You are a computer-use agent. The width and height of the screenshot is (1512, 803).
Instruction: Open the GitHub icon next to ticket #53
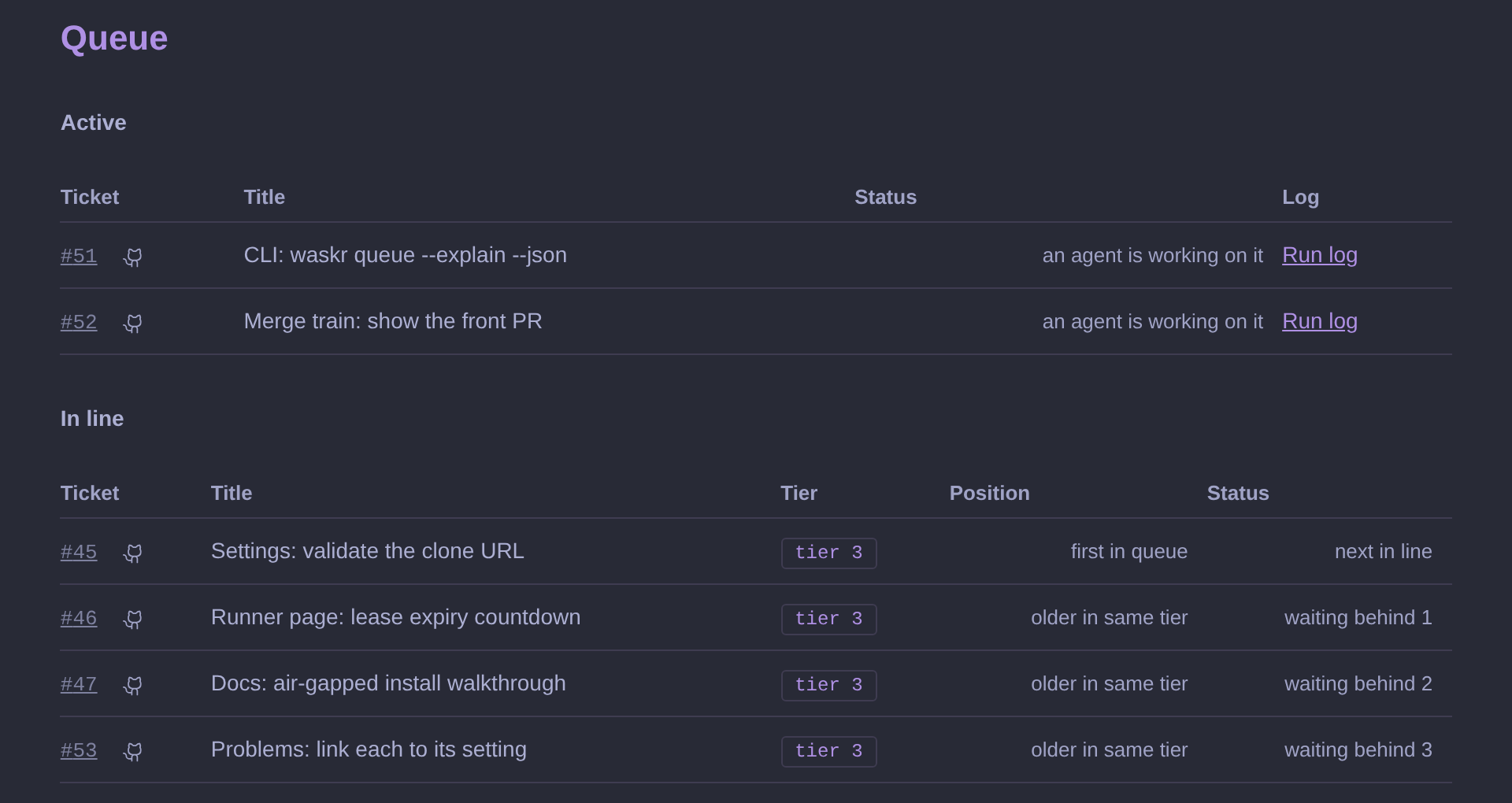point(133,752)
